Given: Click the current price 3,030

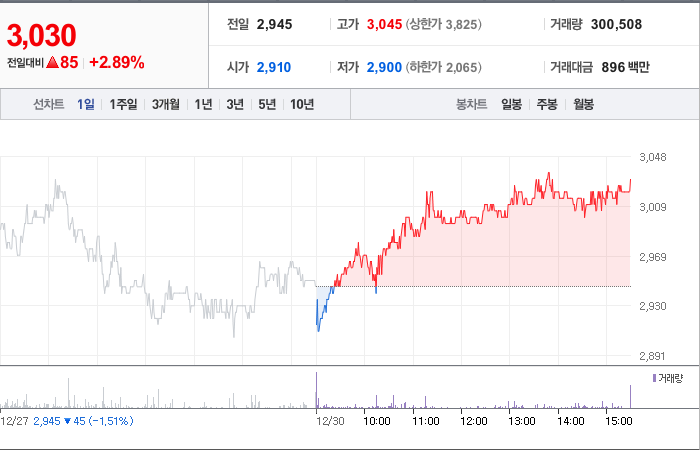Looking at the screenshot, I should 42,35.
